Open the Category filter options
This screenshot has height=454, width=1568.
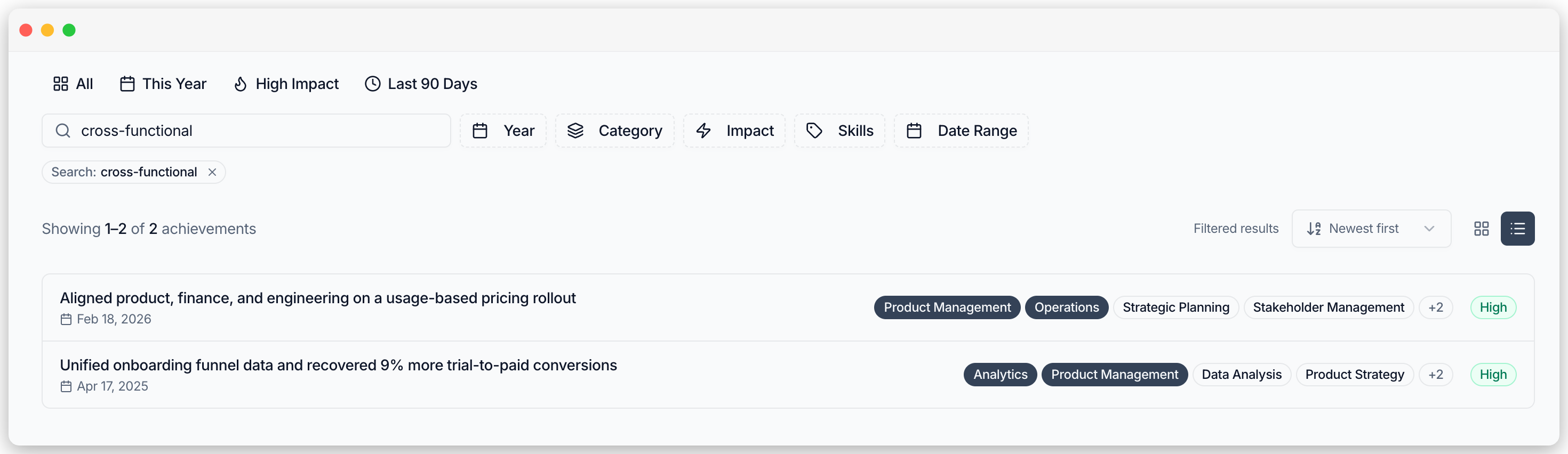pyautogui.click(x=614, y=130)
